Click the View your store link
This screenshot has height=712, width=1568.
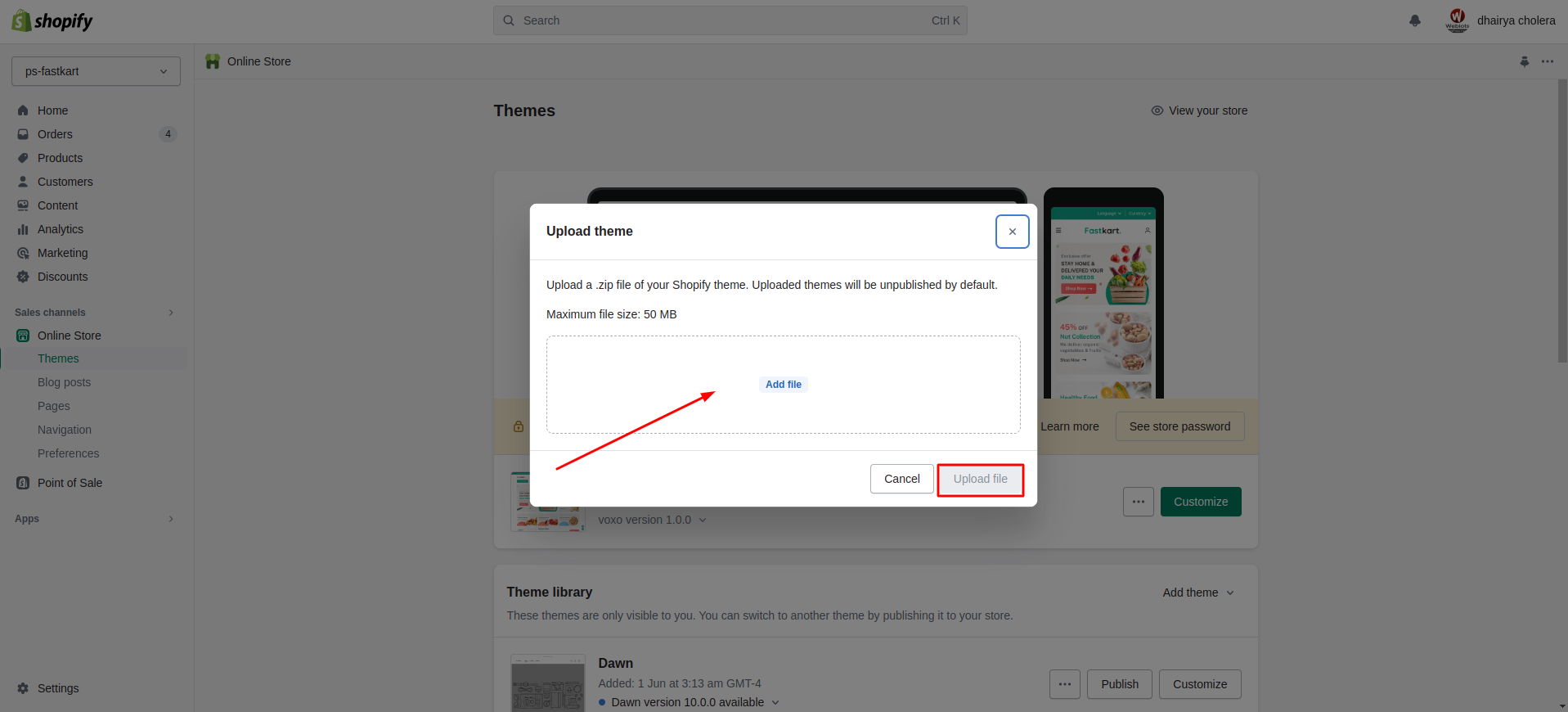(x=1199, y=110)
